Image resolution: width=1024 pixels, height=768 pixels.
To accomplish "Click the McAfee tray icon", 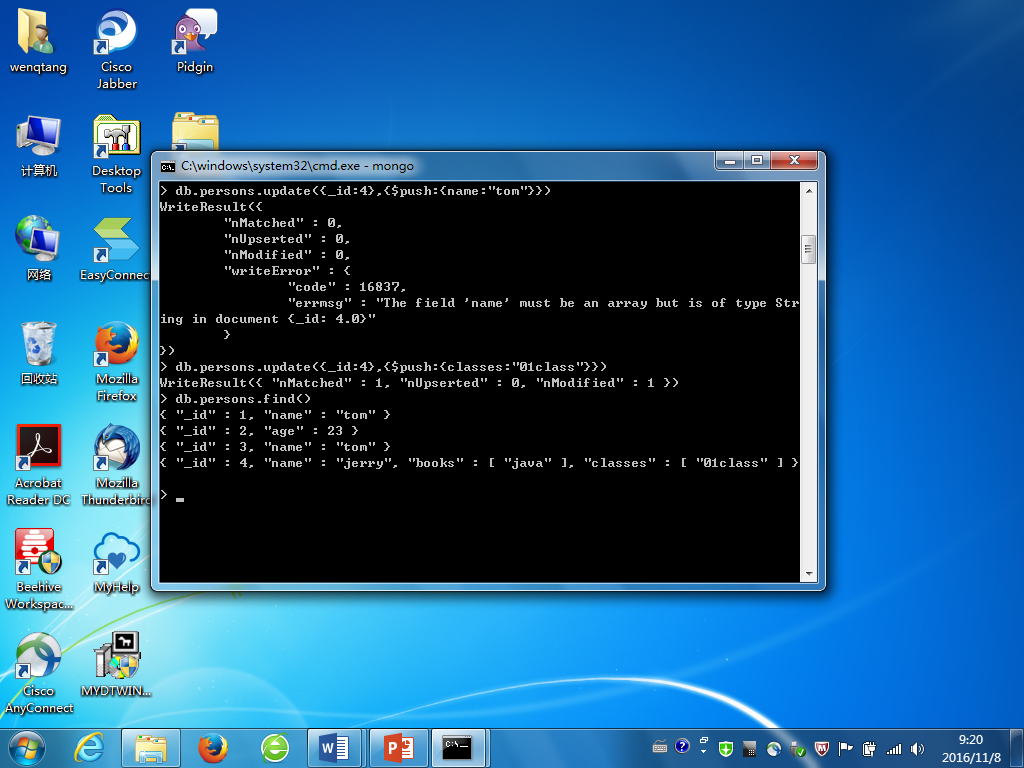I will 821,748.
